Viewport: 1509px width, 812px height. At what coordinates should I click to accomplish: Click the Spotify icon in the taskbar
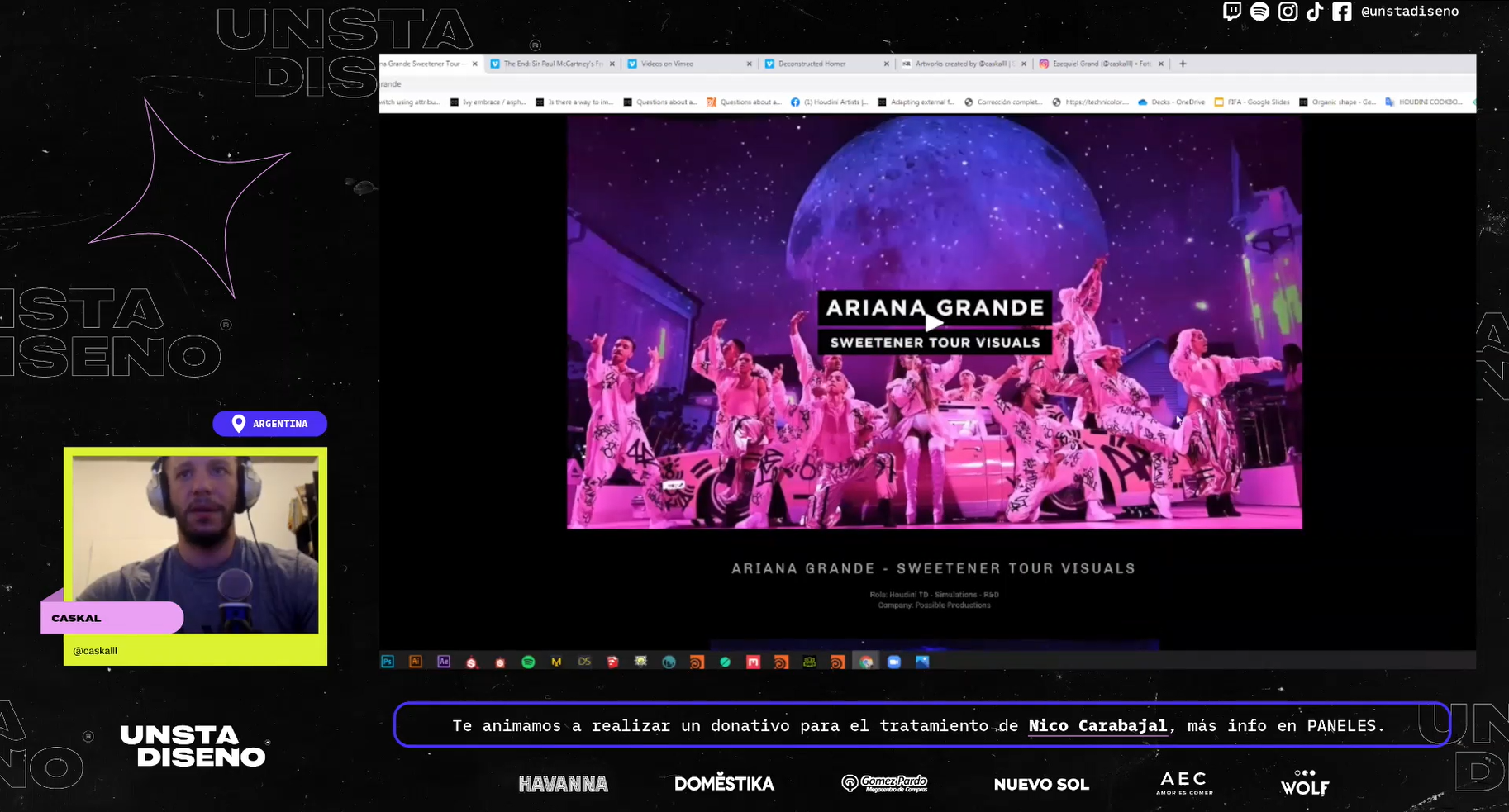[528, 662]
